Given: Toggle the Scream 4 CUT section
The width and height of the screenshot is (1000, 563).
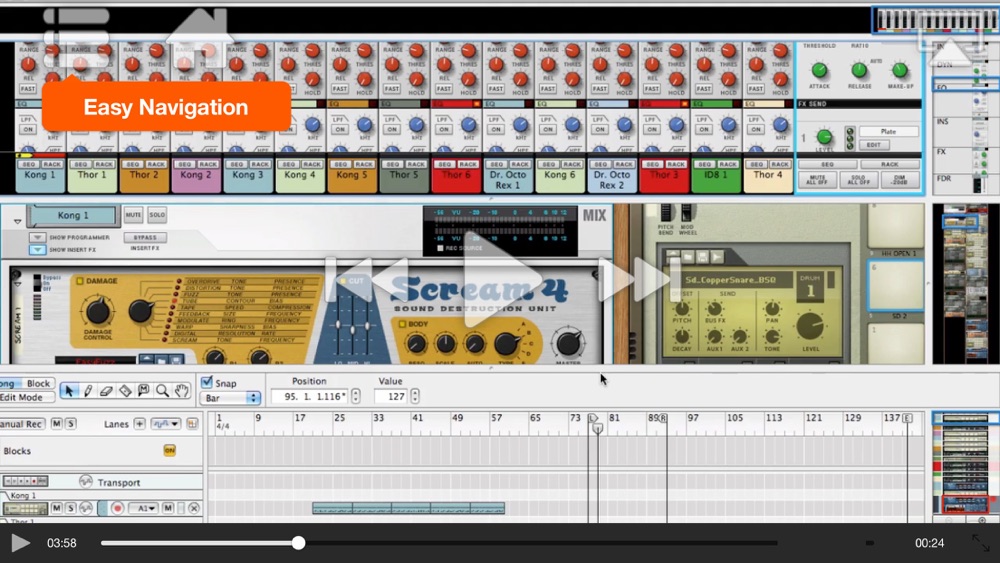Looking at the screenshot, I should tap(342, 281).
